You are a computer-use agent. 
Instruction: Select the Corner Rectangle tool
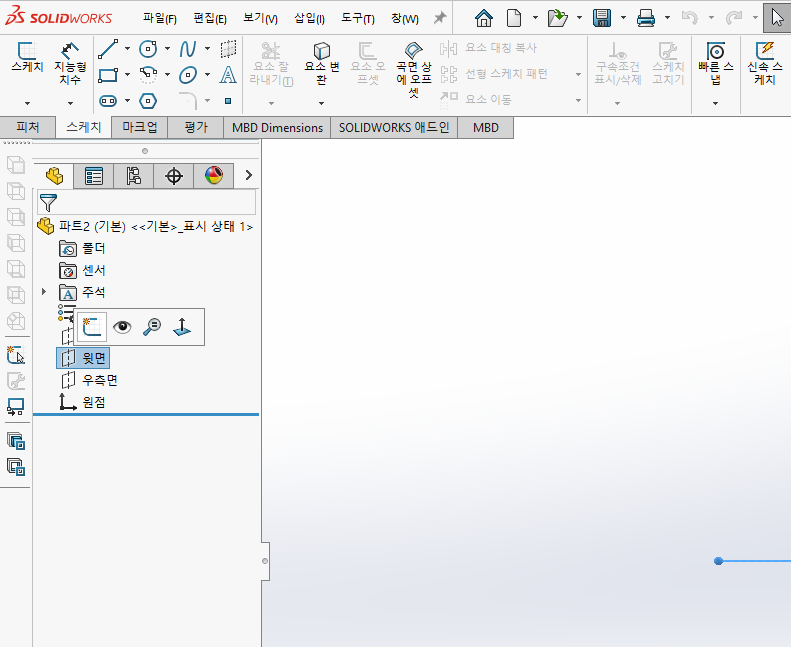pyautogui.click(x=108, y=75)
